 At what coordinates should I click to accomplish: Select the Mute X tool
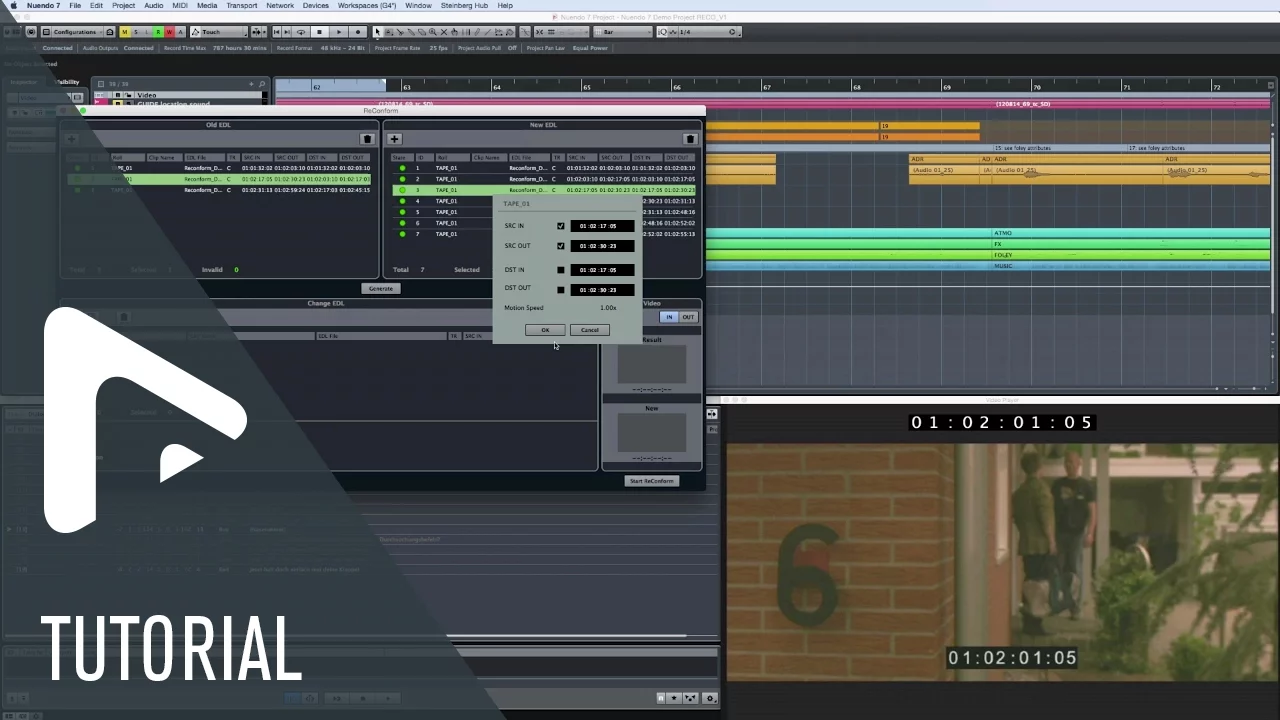coord(444,32)
